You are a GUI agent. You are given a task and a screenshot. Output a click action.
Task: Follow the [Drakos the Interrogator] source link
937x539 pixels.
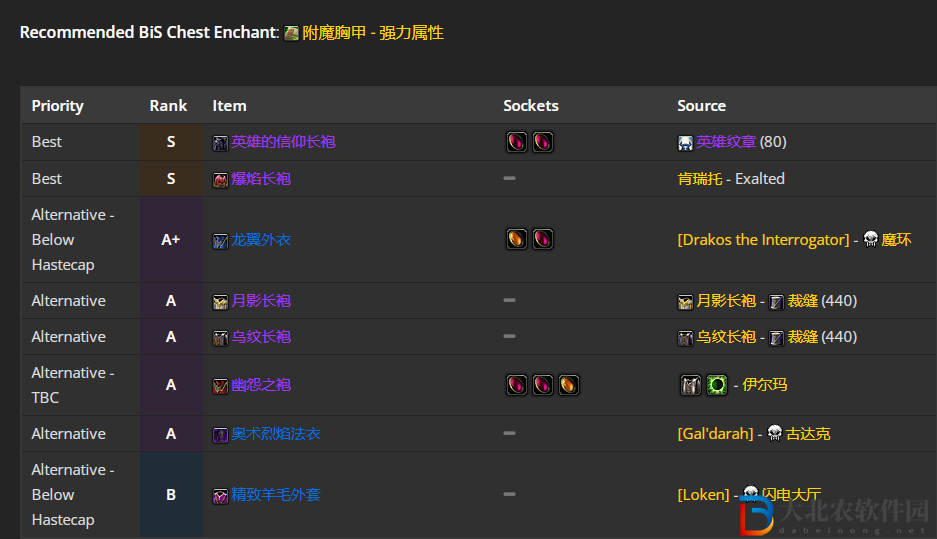pyautogui.click(x=763, y=240)
